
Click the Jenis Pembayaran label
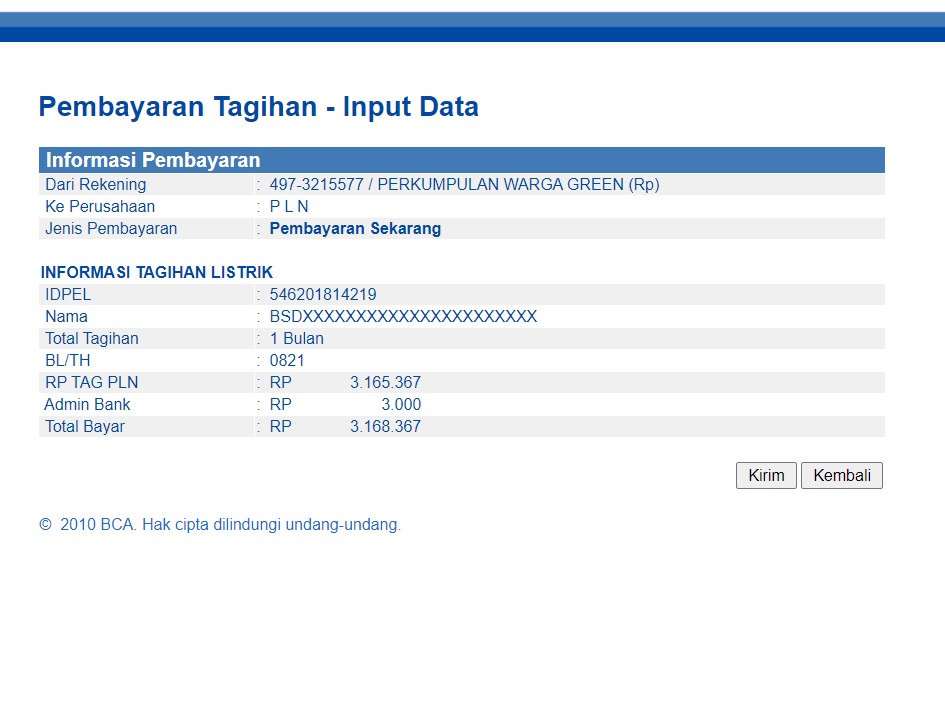(x=111, y=229)
